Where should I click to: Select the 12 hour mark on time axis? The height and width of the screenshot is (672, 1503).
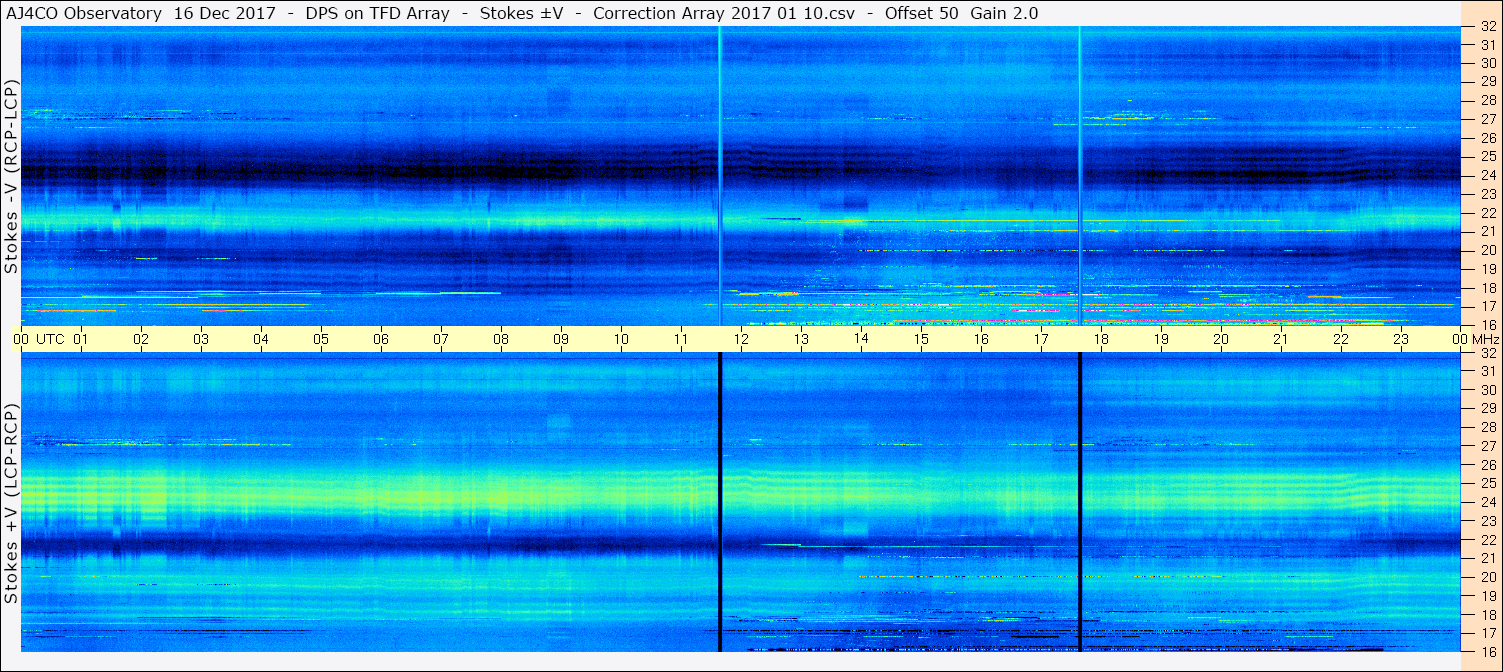[741, 339]
